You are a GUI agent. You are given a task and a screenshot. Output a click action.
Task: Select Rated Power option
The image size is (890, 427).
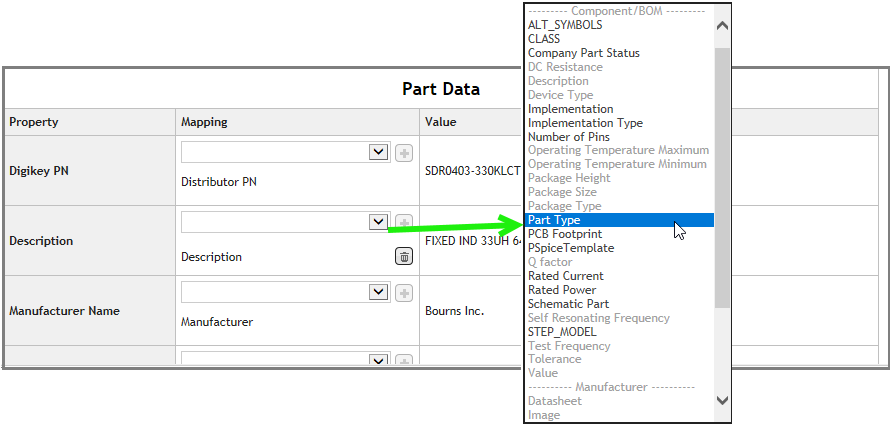562,290
